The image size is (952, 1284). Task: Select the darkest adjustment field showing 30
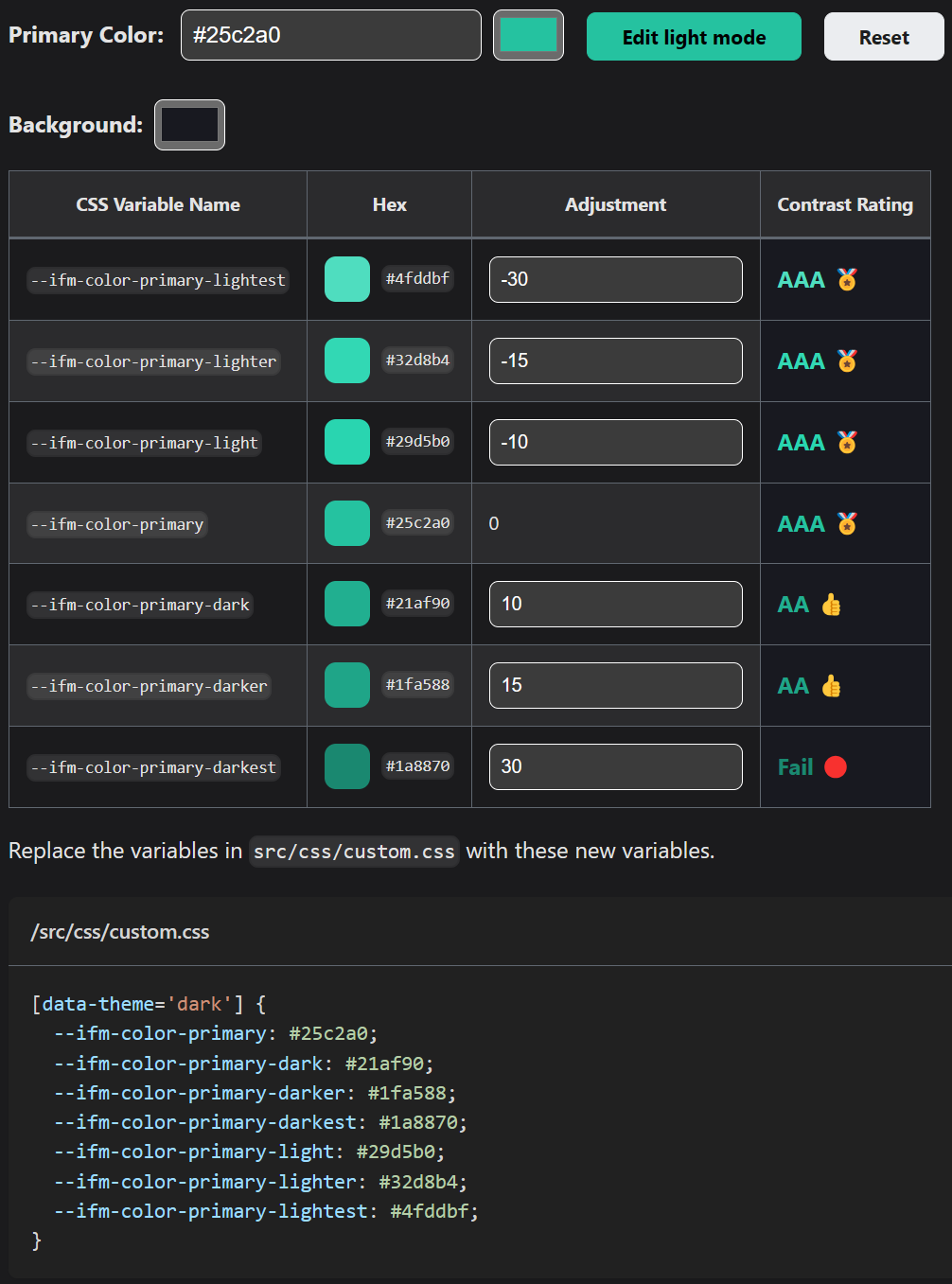coord(615,766)
